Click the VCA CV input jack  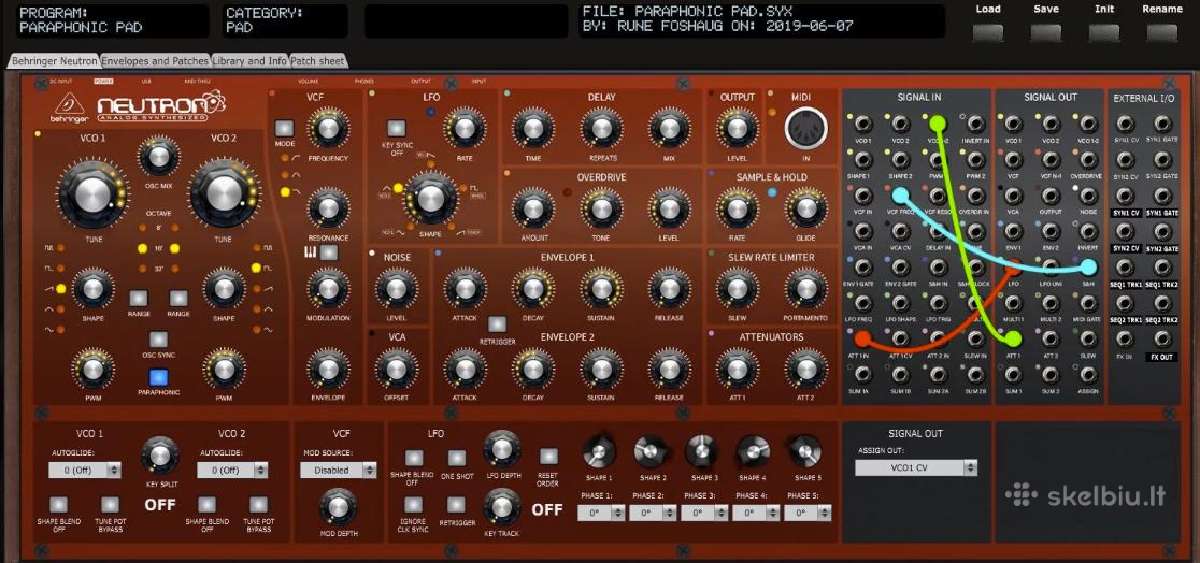pos(900,231)
